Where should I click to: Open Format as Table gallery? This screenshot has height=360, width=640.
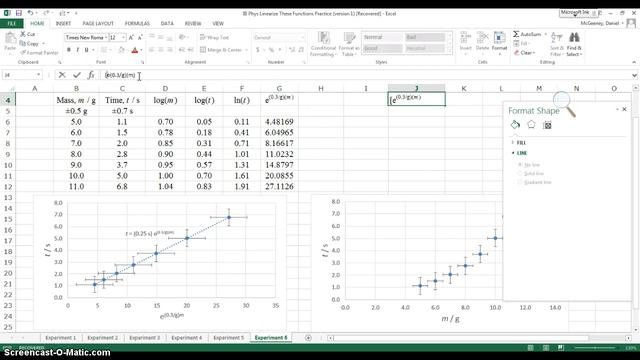349,44
